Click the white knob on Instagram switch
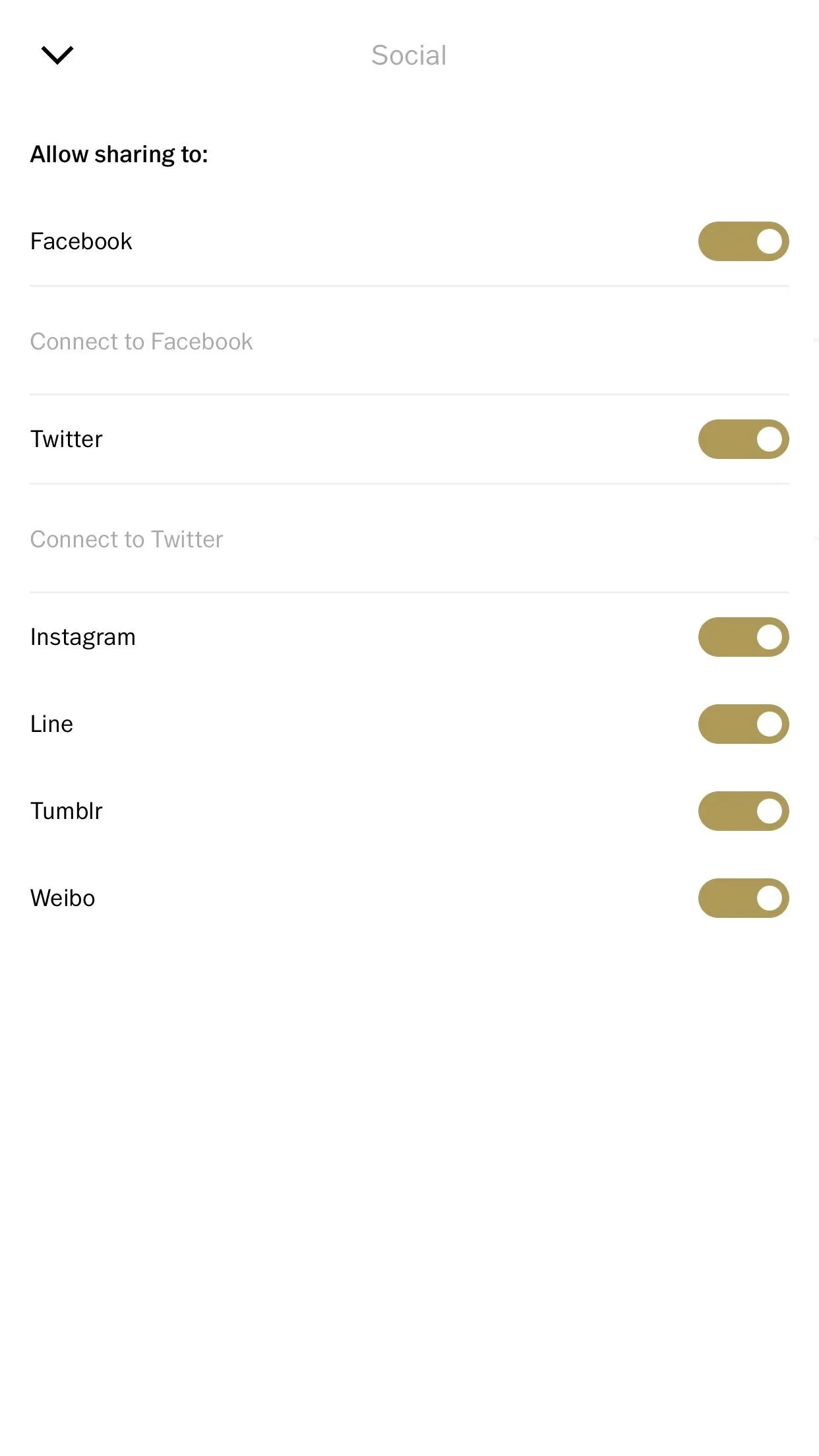819x1456 pixels. (x=769, y=637)
